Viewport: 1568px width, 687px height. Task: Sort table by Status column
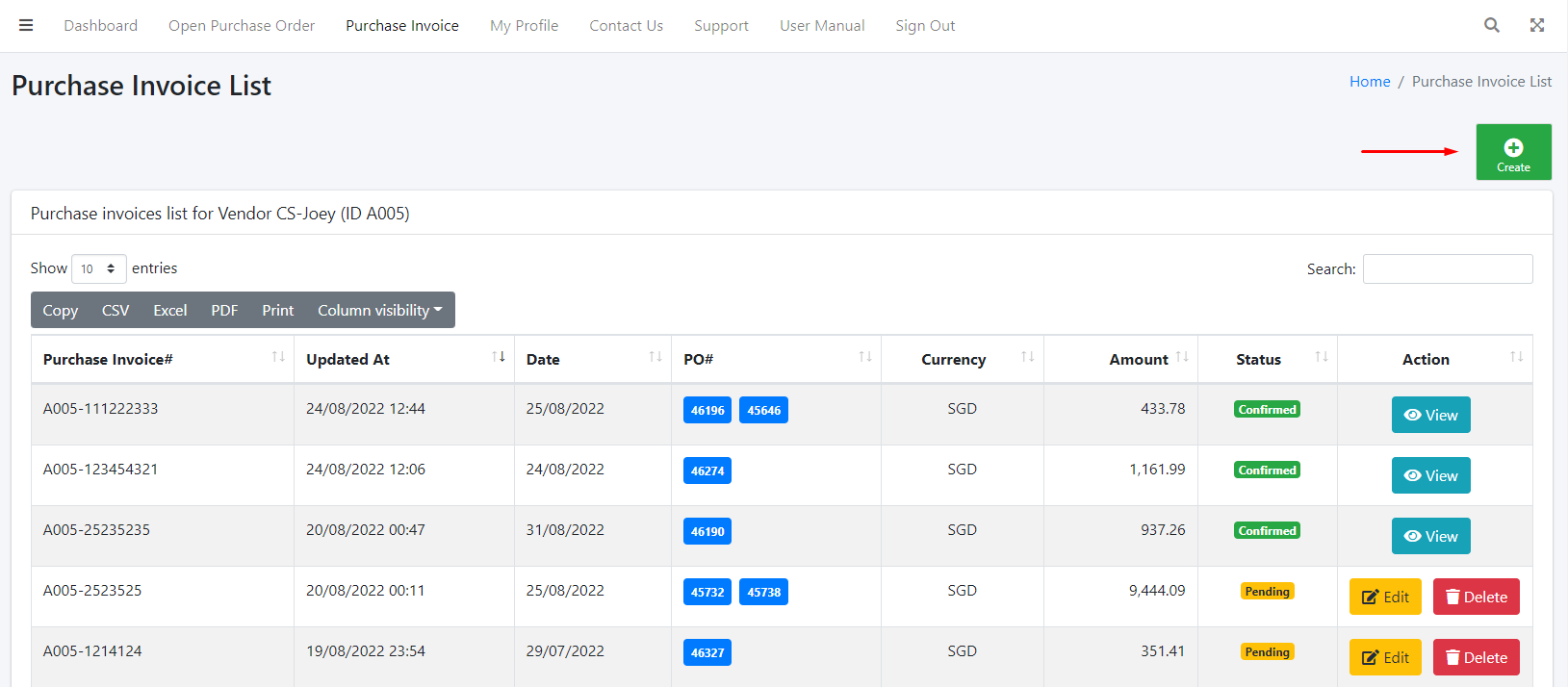coord(1322,357)
